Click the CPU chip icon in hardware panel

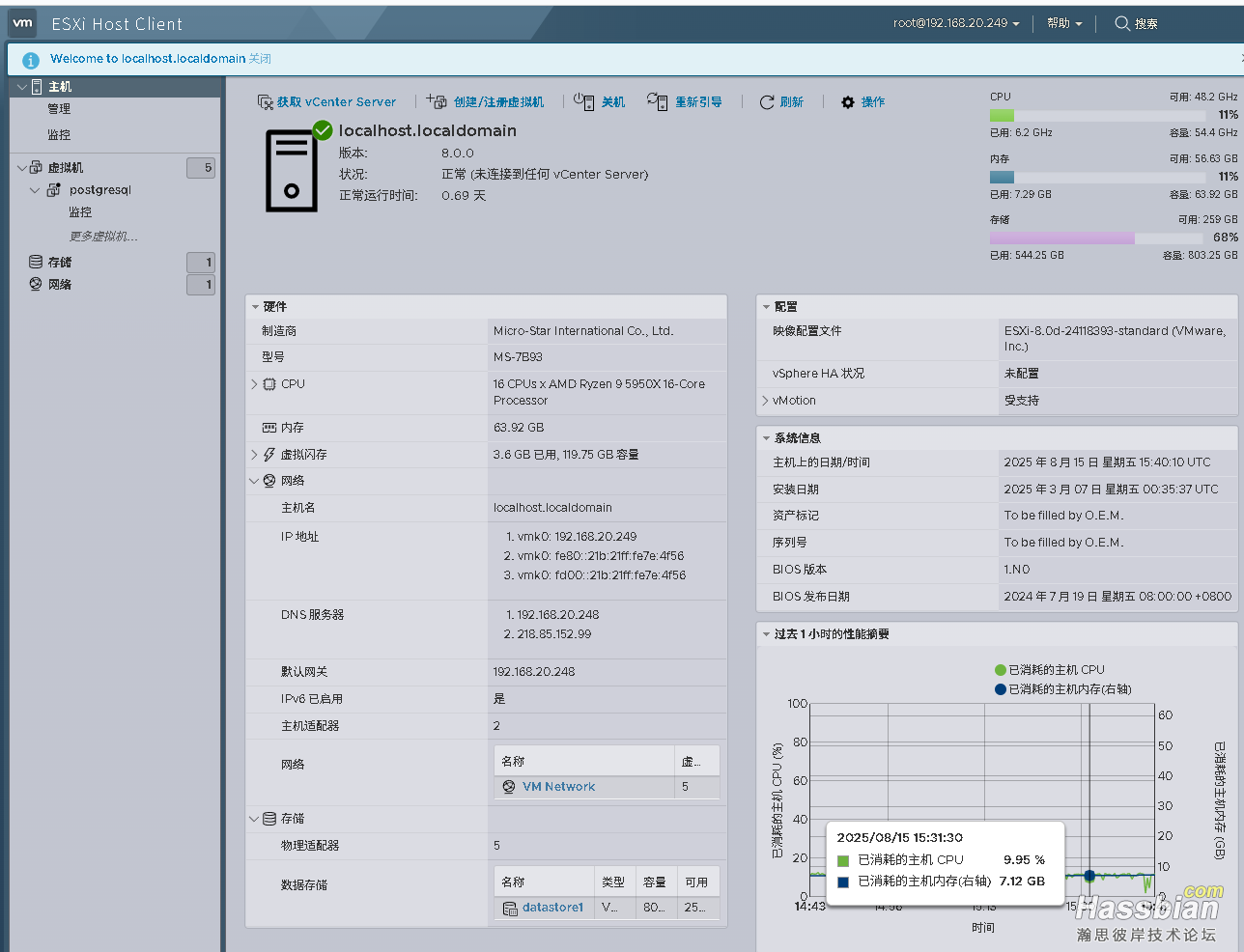click(269, 384)
